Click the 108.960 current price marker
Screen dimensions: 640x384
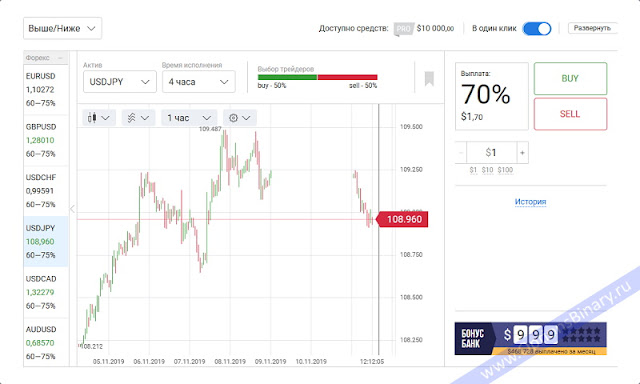[402, 219]
